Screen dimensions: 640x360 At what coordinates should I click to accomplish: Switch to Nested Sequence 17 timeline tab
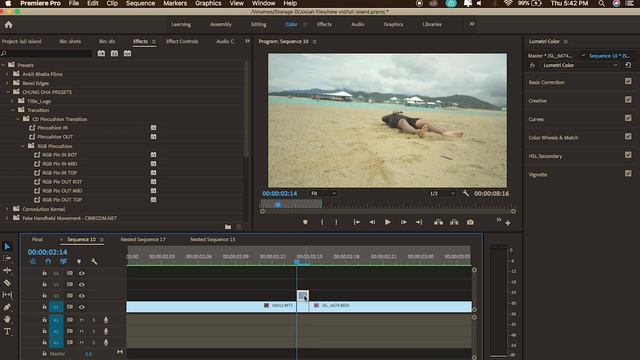[x=143, y=240]
